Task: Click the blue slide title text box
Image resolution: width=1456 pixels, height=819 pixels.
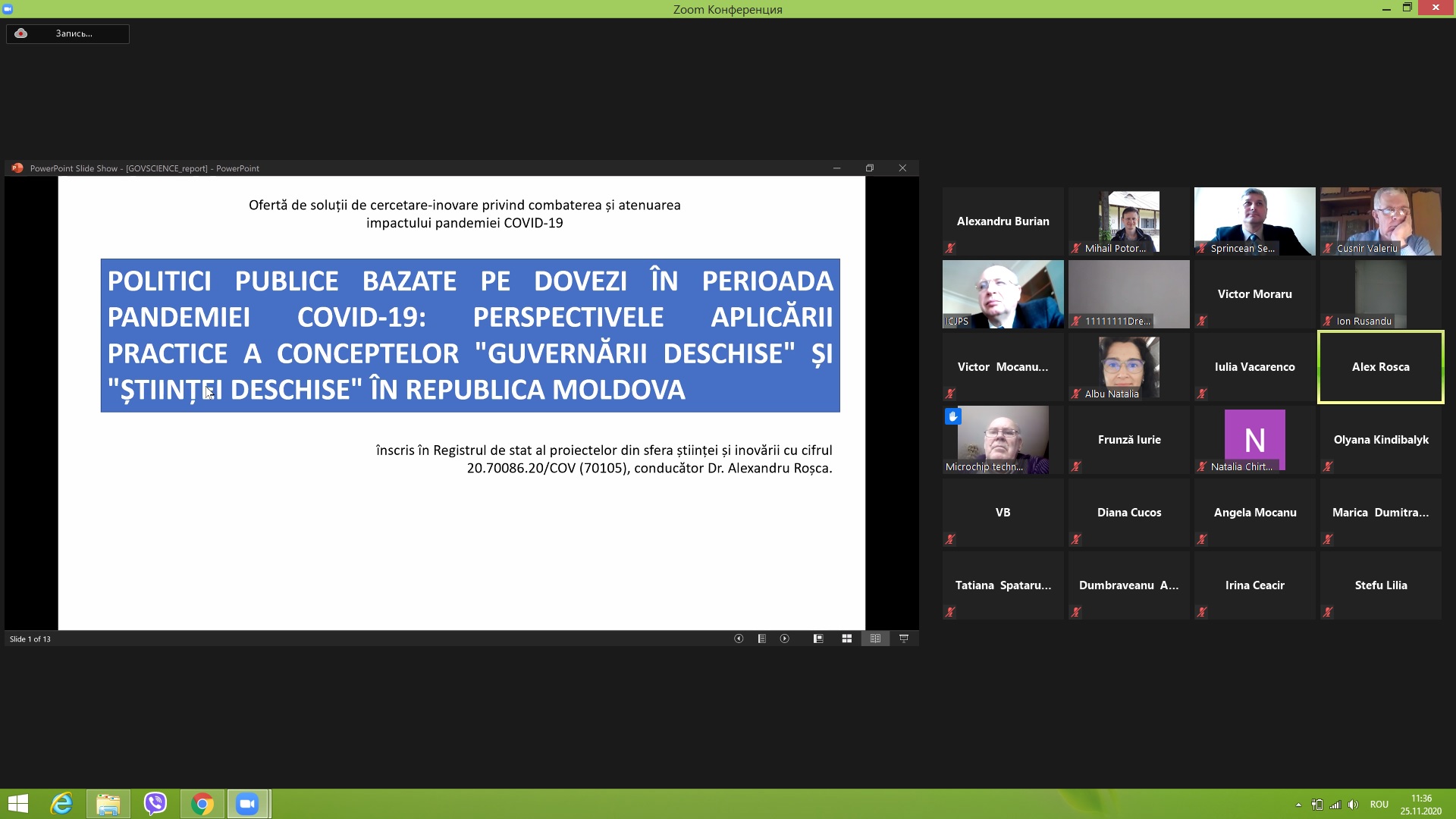Action: point(470,335)
